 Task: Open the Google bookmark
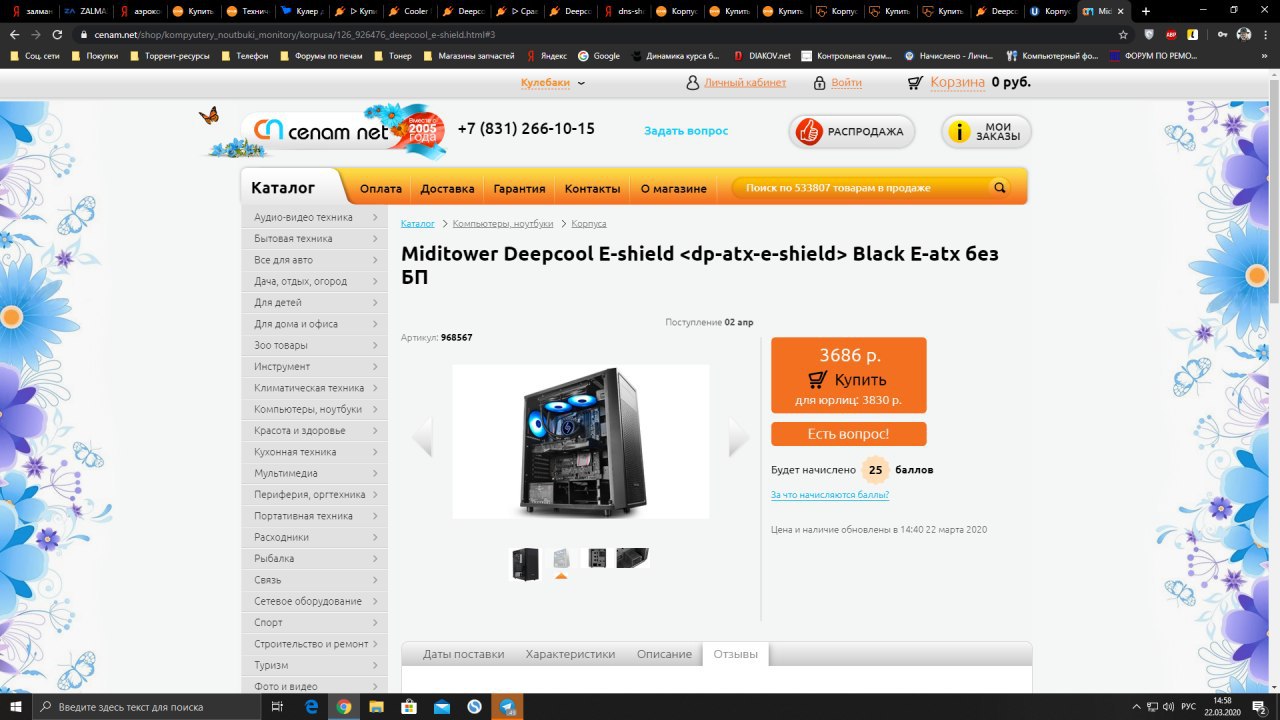click(x=600, y=56)
